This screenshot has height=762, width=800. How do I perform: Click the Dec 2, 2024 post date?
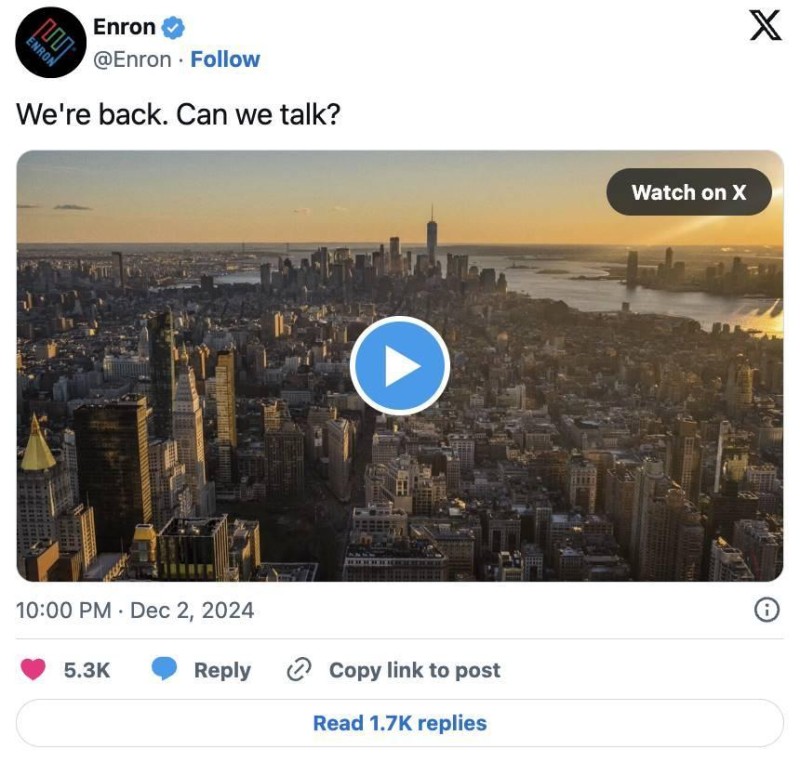coord(192,610)
